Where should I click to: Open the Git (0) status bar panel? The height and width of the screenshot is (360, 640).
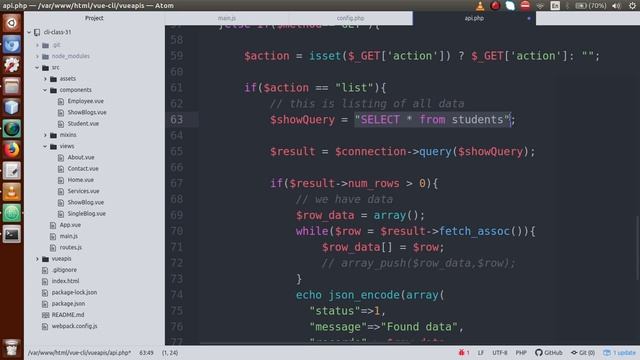tap(583, 353)
